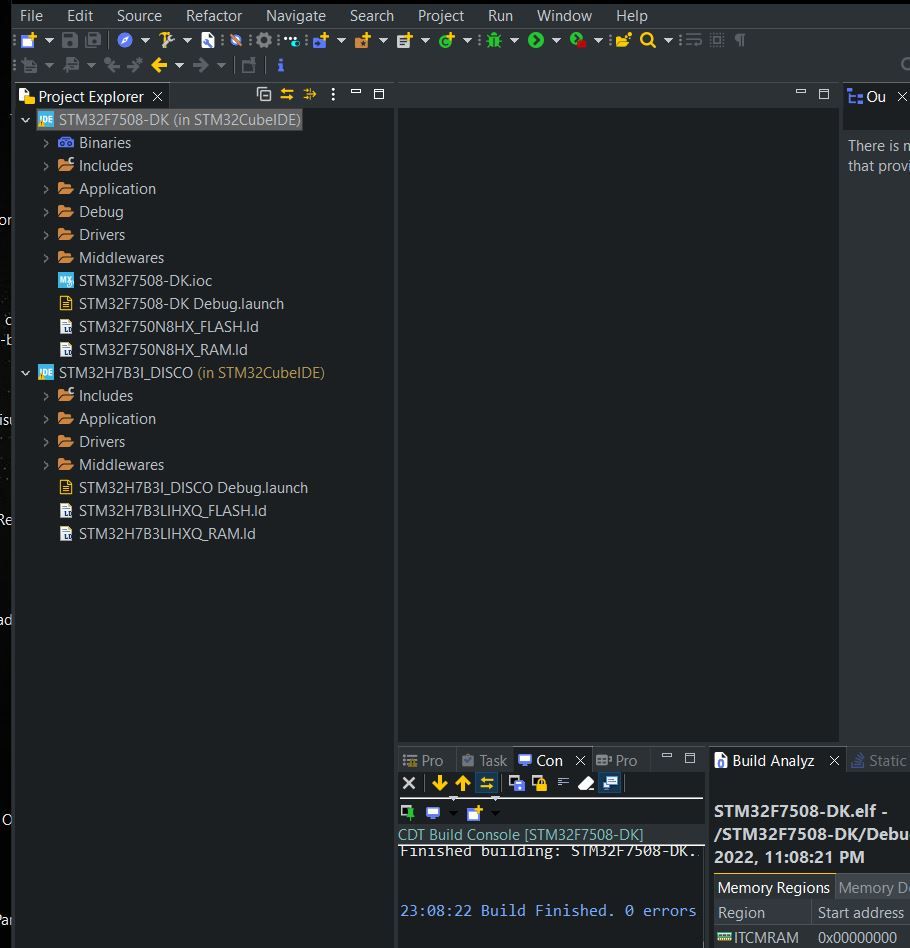Open dropdown next to Search magnifier icon
Screen dimensions: 910x948
[x=668, y=41]
